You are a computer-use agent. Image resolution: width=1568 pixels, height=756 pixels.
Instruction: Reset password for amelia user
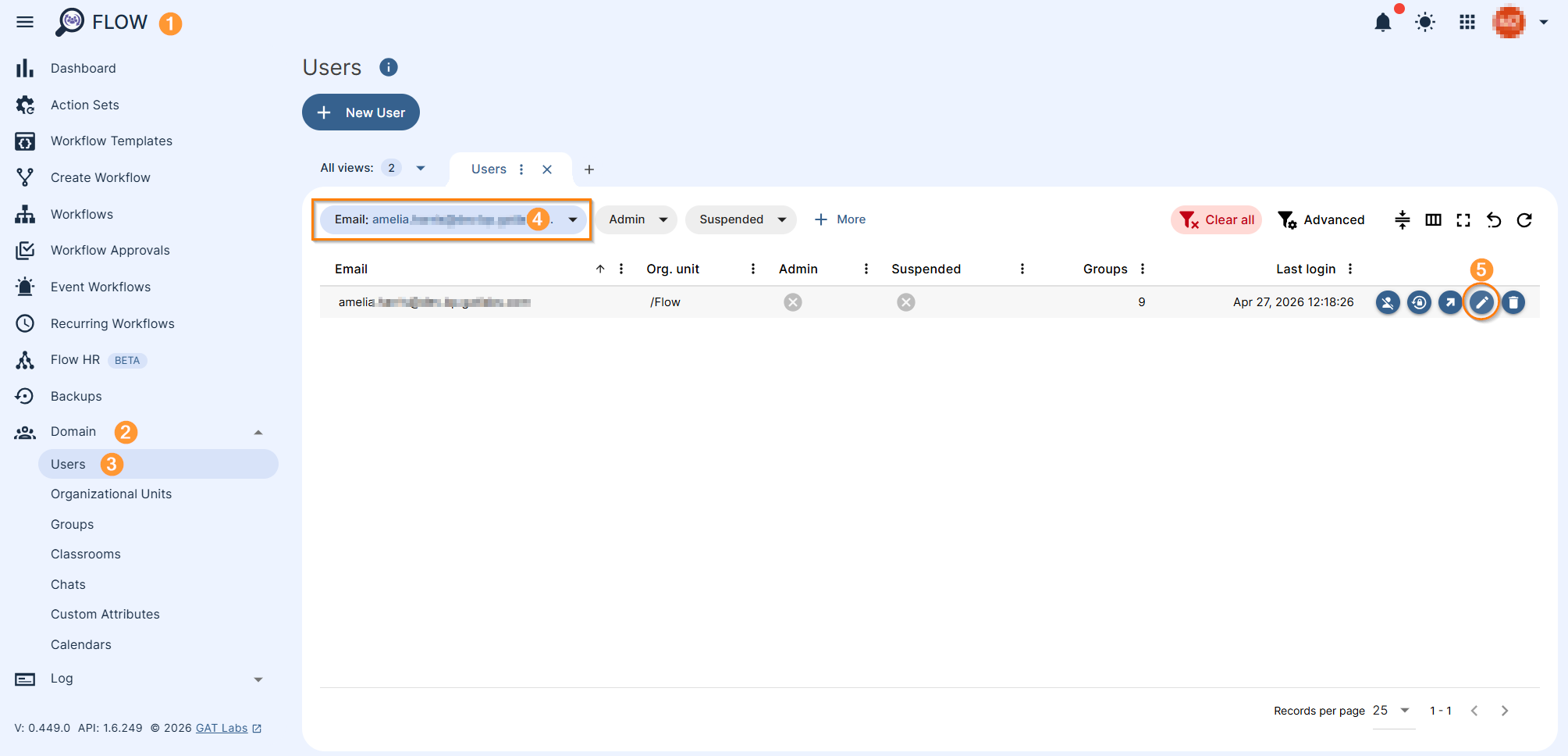(1419, 302)
